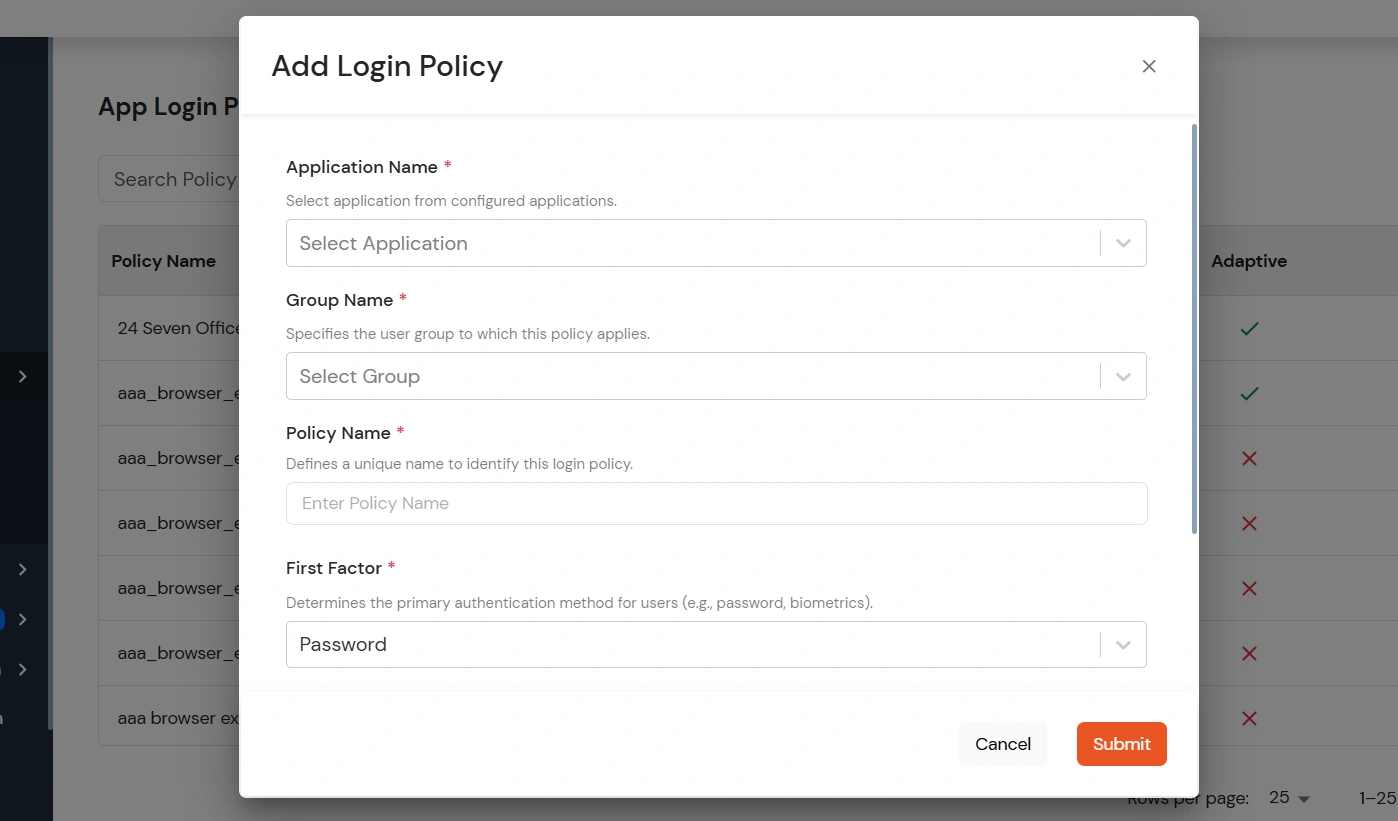Expand the topmost sidebar menu item
1398x821 pixels.
pyautogui.click(x=24, y=377)
